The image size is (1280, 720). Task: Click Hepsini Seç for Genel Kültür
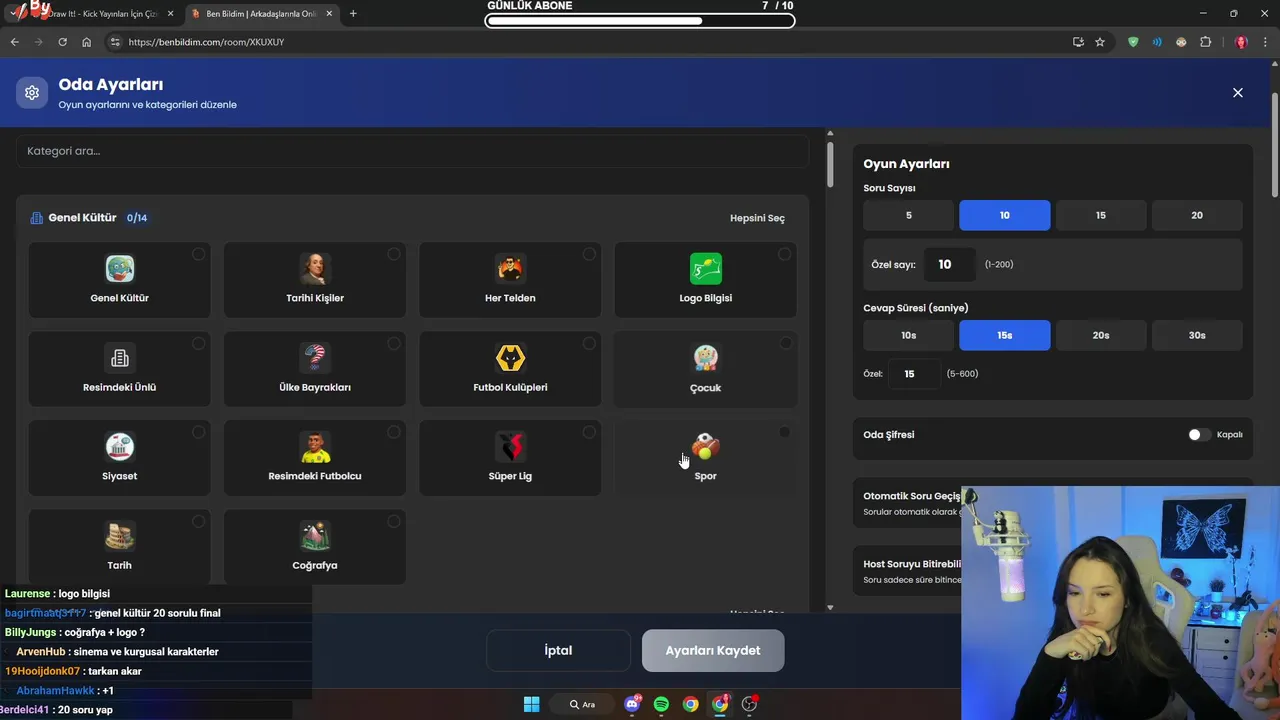(757, 218)
